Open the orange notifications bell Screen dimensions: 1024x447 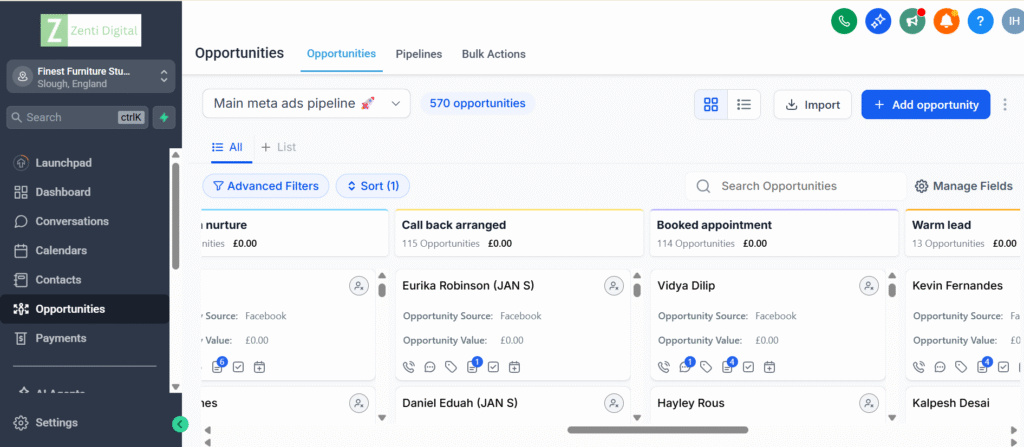click(x=945, y=20)
